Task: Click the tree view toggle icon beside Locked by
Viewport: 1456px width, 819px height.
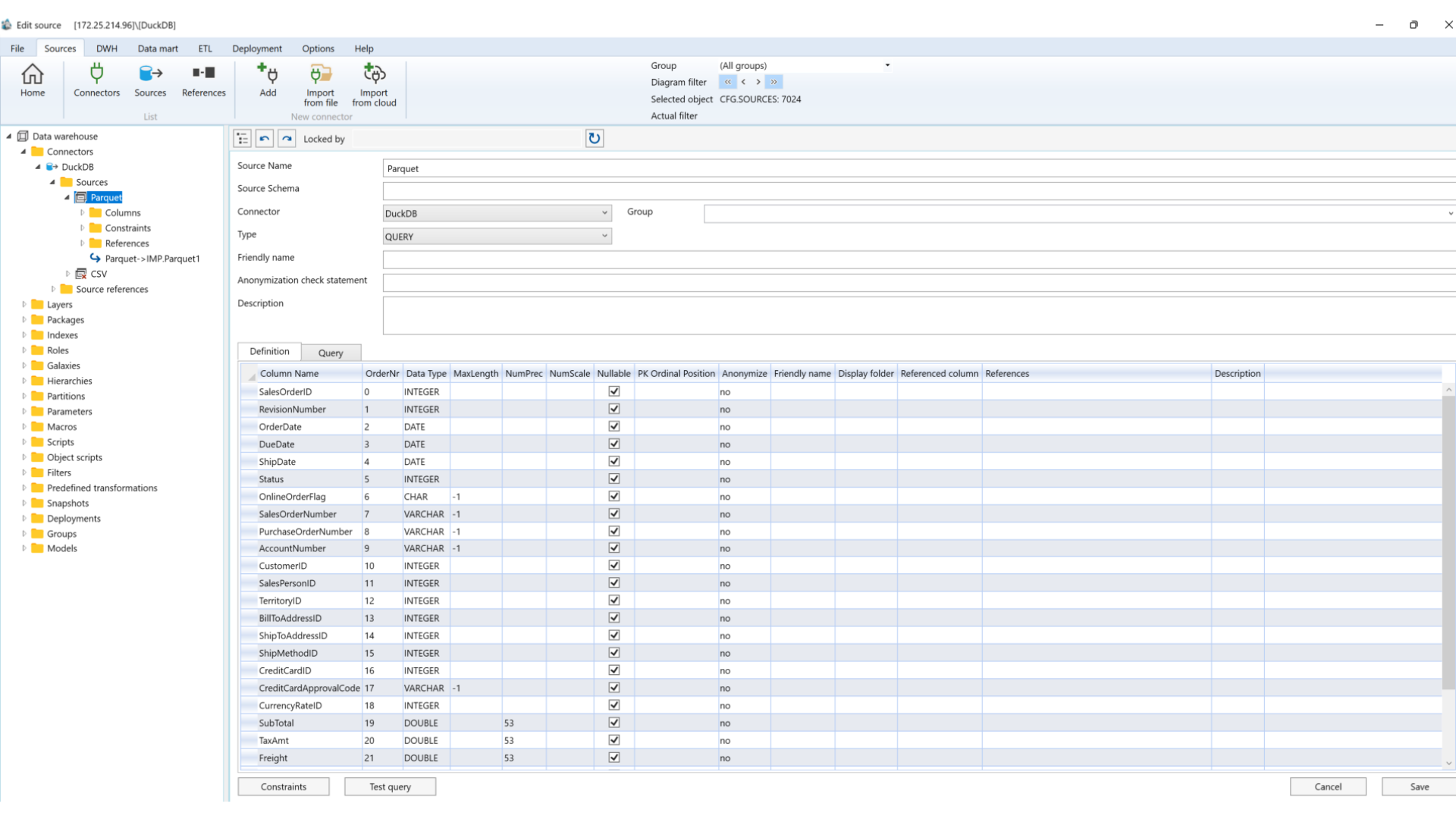Action: (x=243, y=139)
